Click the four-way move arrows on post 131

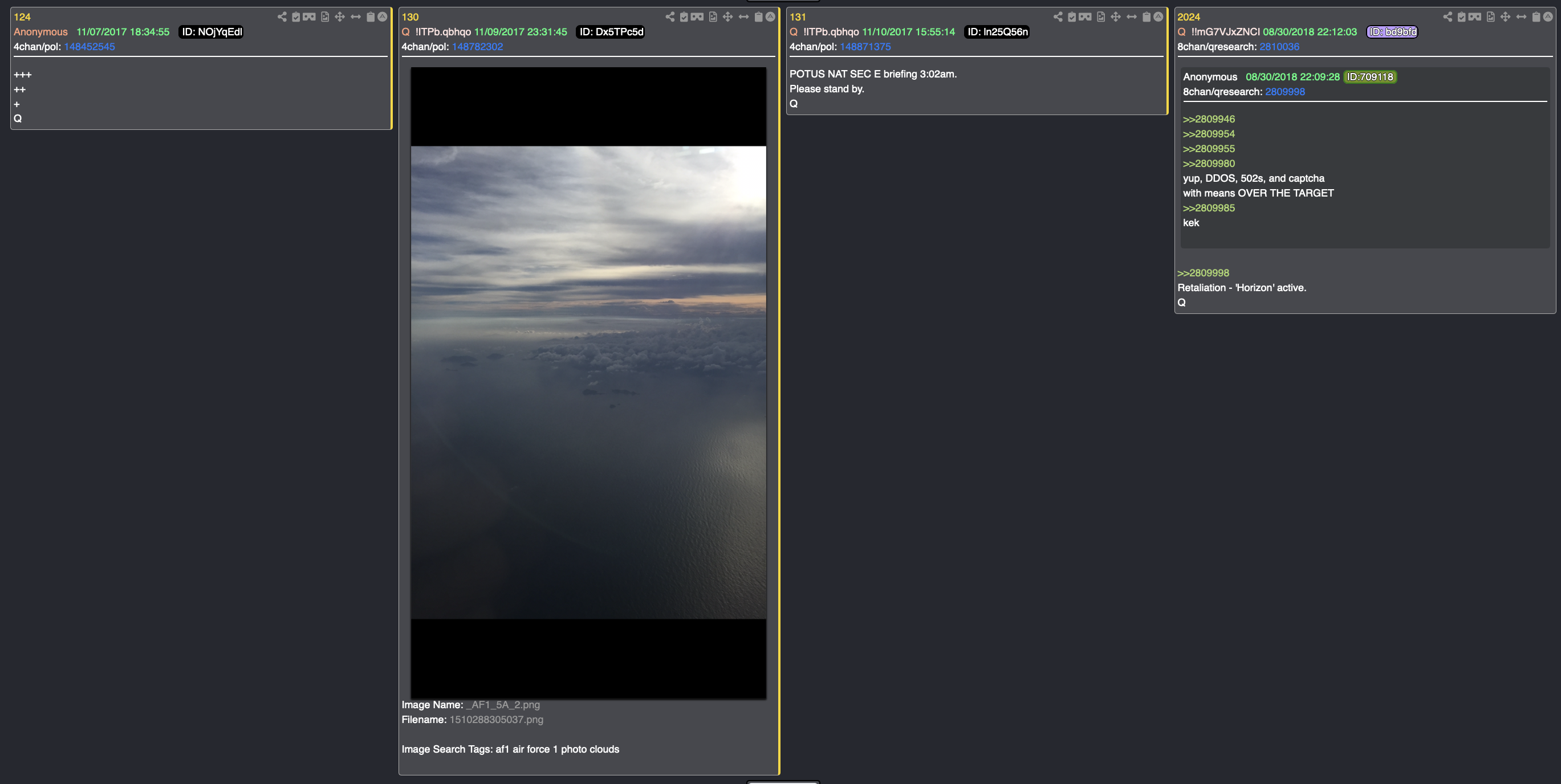click(1116, 17)
